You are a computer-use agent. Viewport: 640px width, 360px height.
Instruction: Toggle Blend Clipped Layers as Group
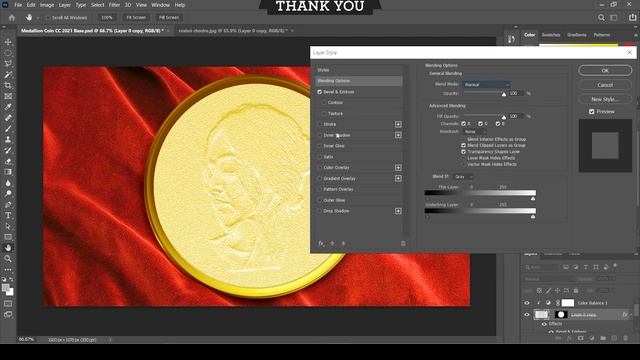(x=463, y=145)
